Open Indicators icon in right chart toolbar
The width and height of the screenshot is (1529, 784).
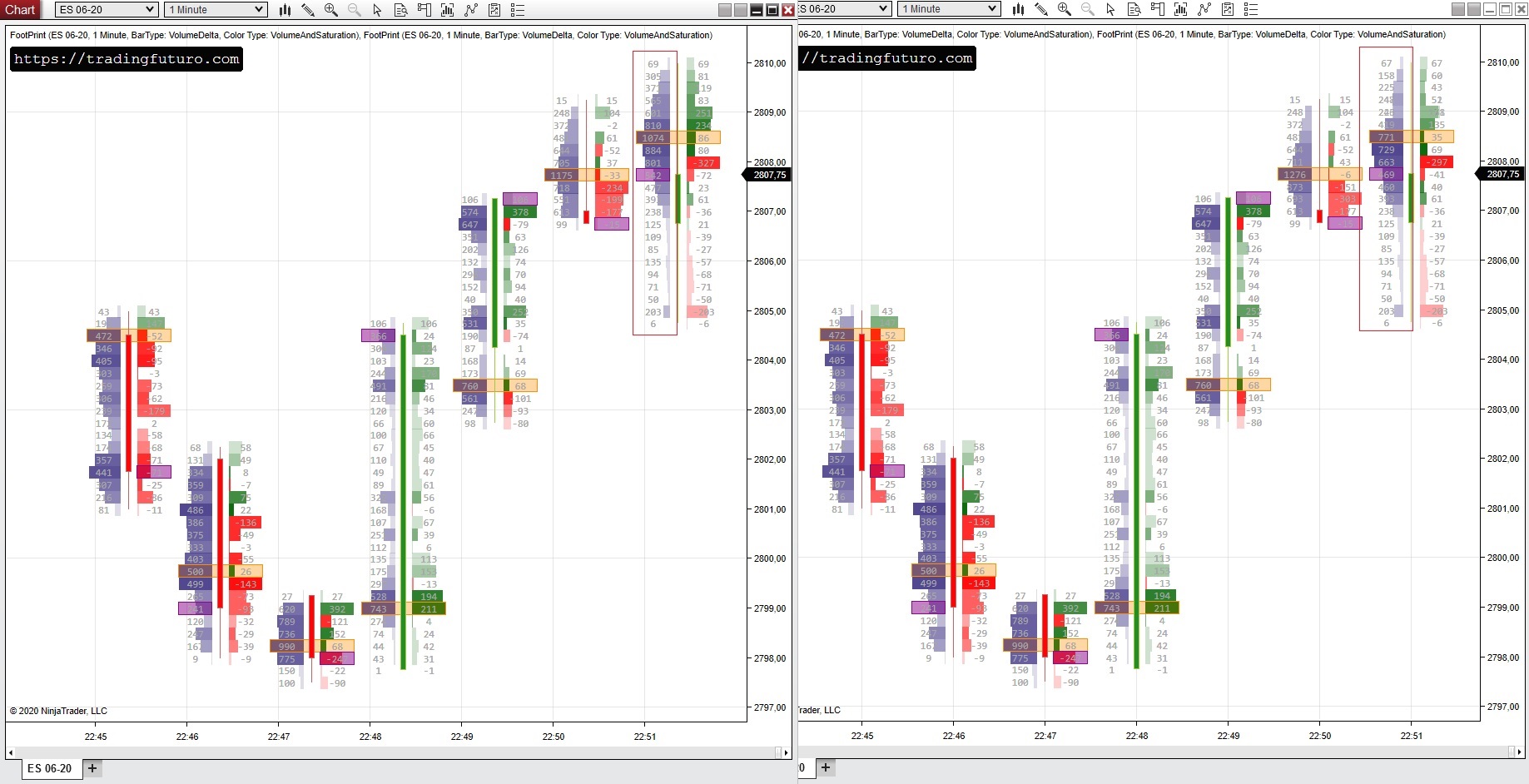1204,9
